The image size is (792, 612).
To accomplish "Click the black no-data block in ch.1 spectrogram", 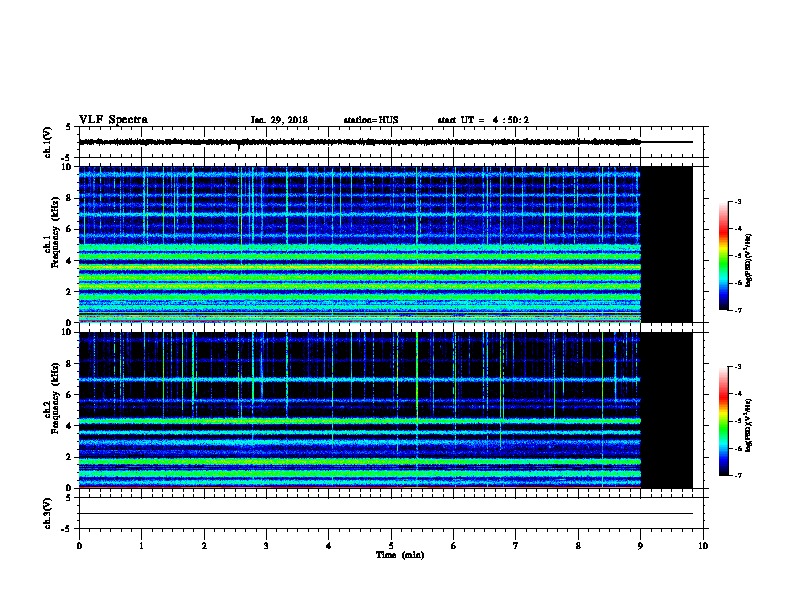I will point(667,244).
